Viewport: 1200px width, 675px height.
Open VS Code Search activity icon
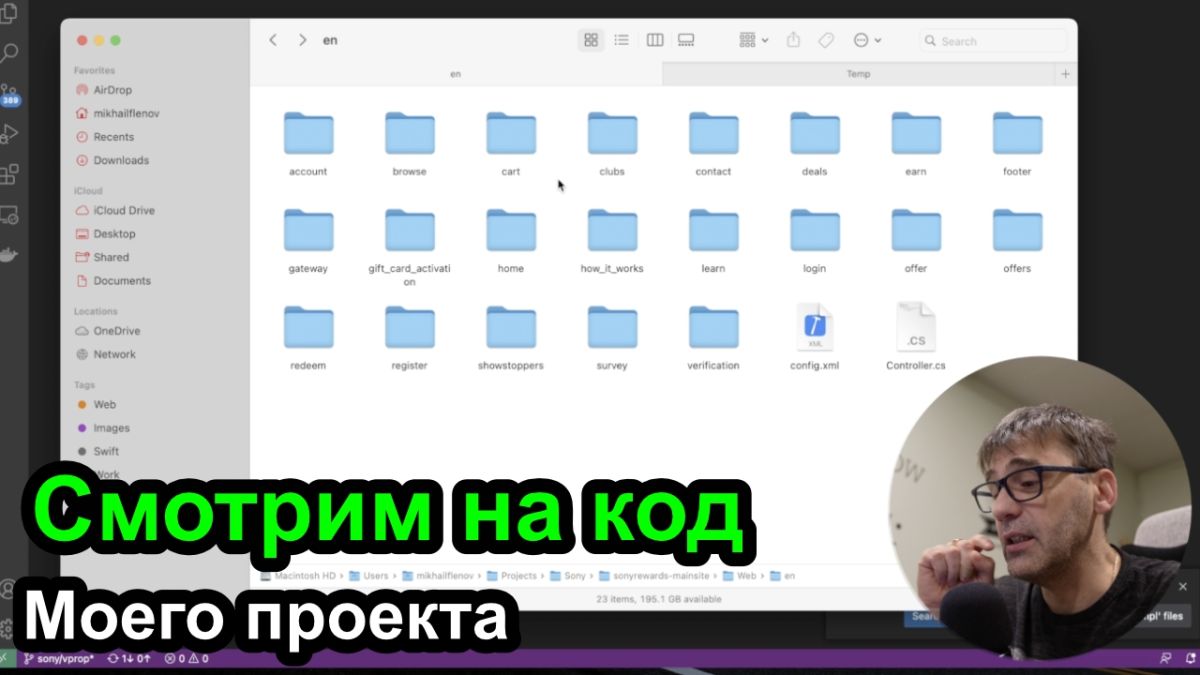pyautogui.click(x=10, y=52)
